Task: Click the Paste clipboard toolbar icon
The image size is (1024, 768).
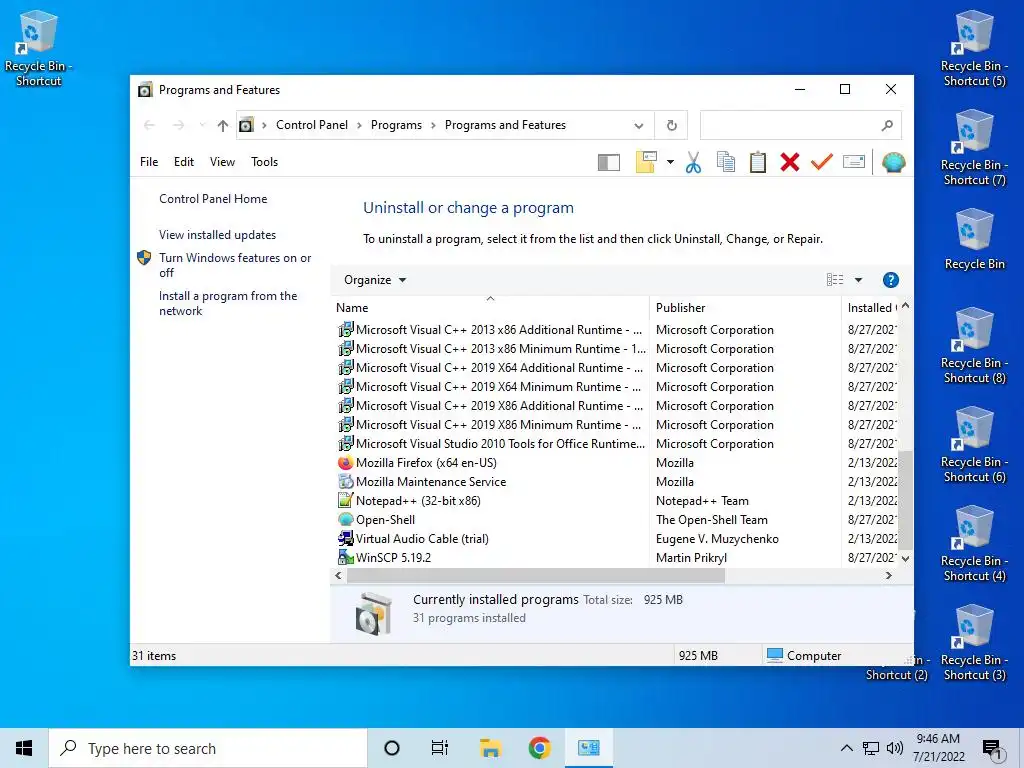Action: tap(758, 162)
